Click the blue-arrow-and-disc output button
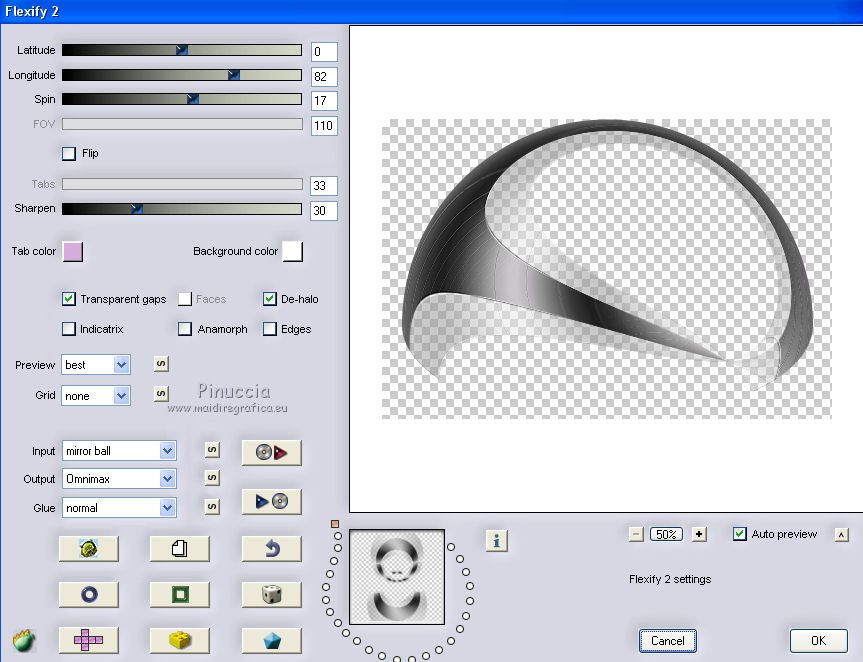The width and height of the screenshot is (863, 662). [271, 501]
